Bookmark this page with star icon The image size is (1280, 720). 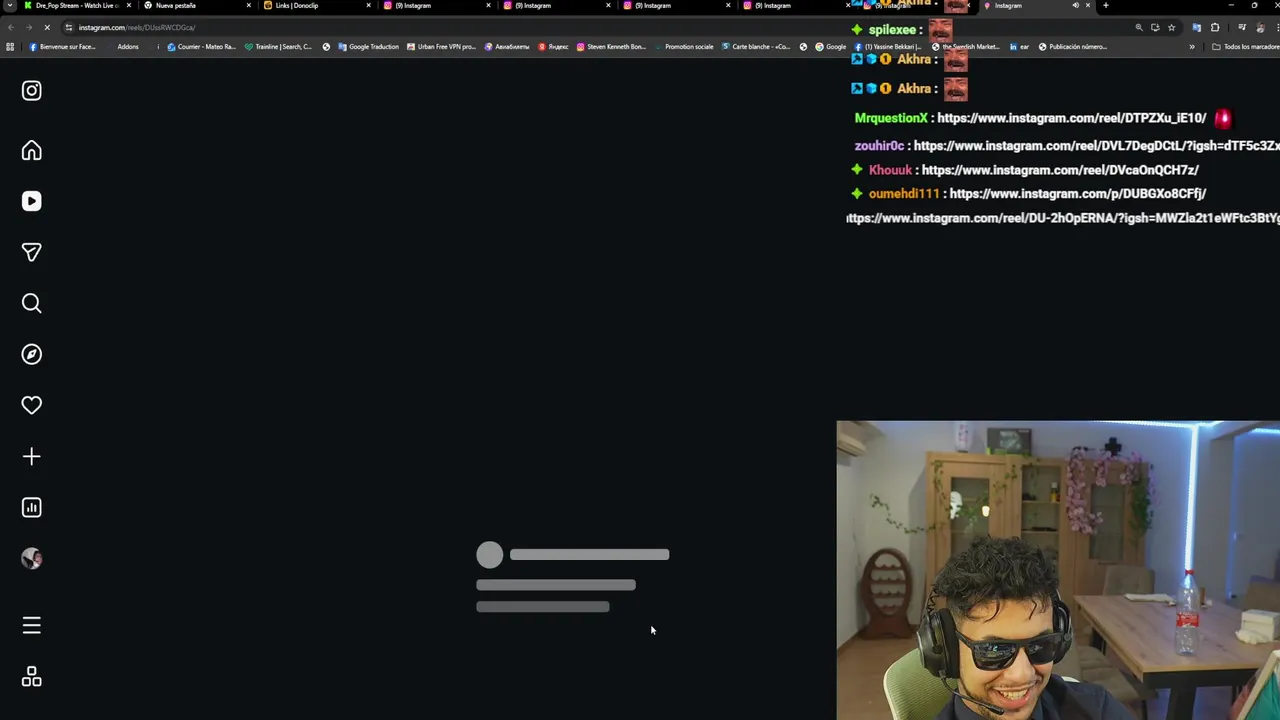tap(1171, 27)
